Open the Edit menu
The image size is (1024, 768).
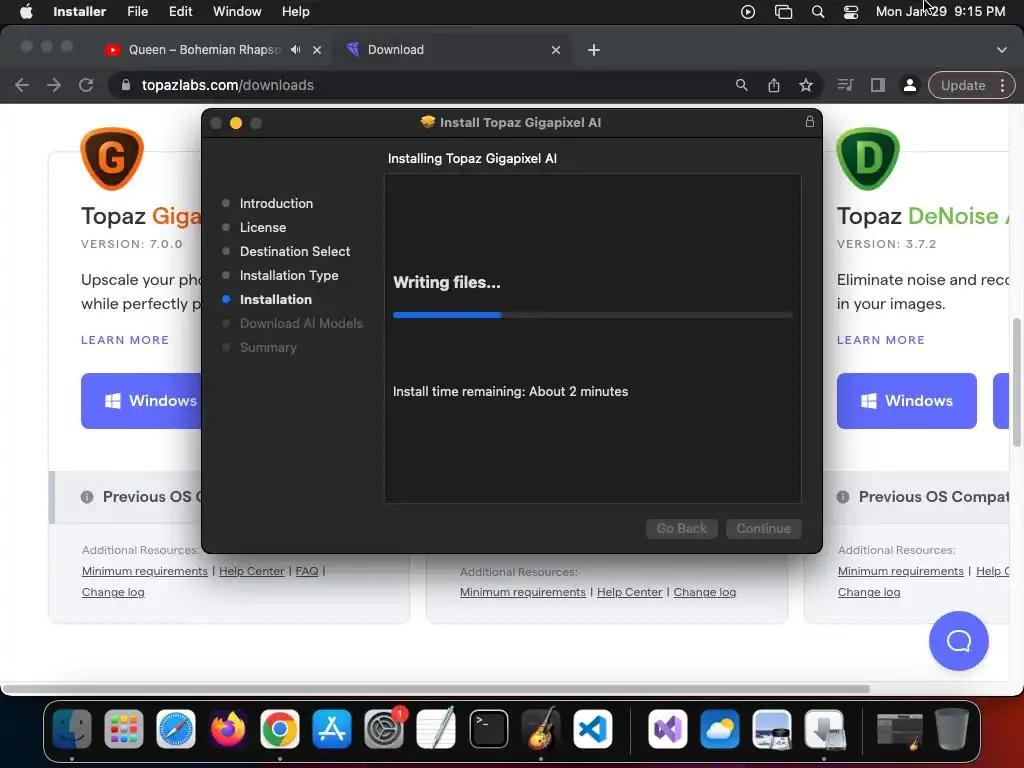point(180,12)
